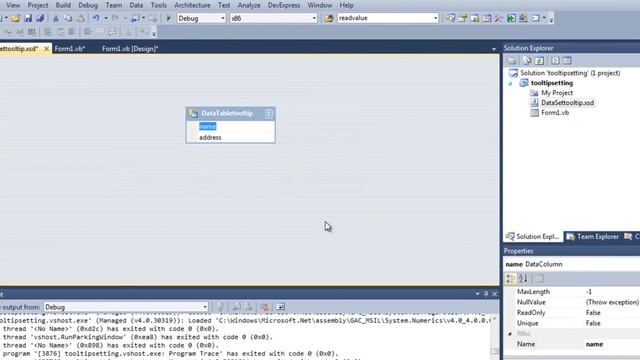Open the x86 platform dropdown
This screenshot has height=360, width=640.
314,18
